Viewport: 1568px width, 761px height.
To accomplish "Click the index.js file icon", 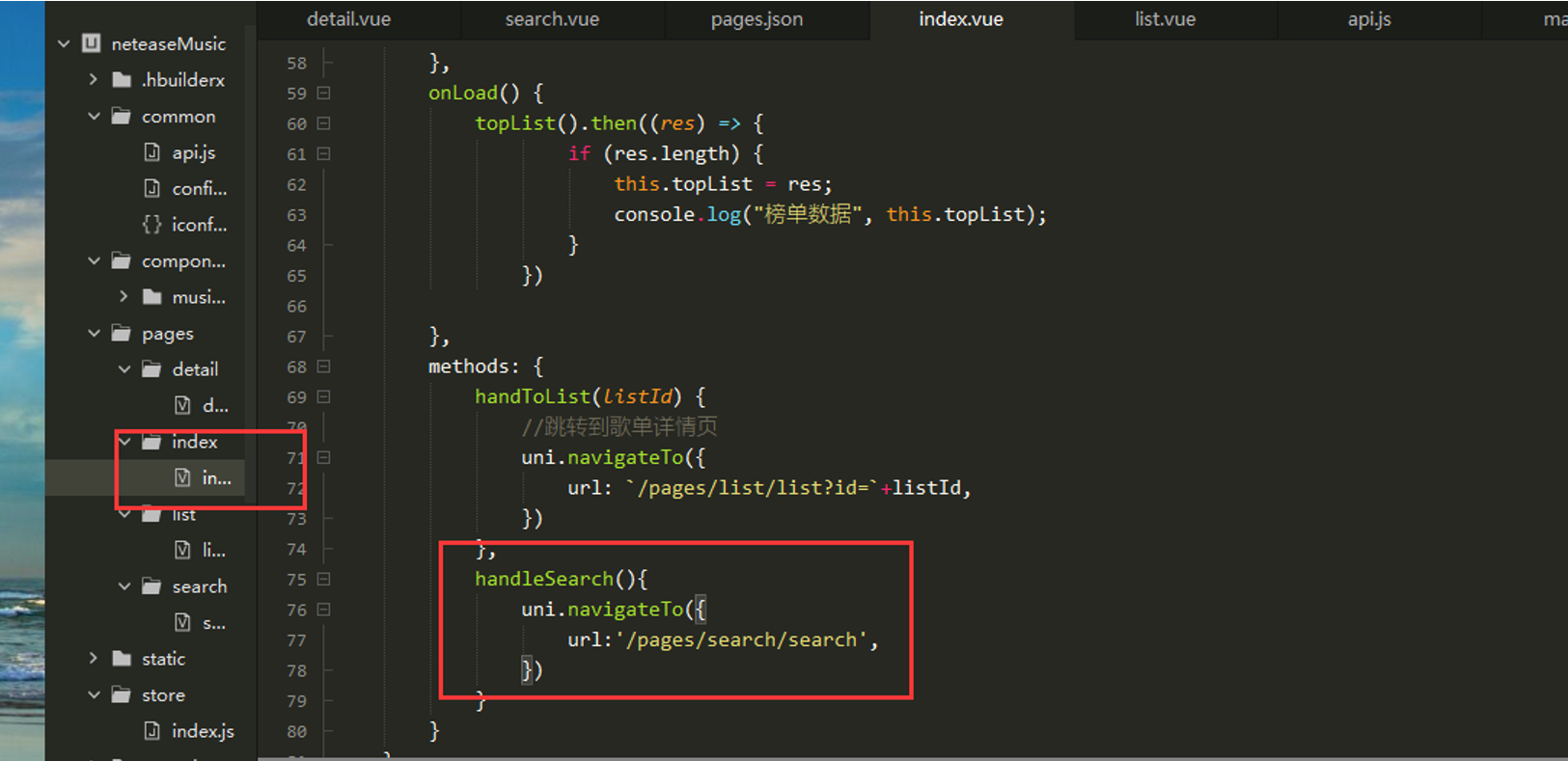I will pyautogui.click(x=151, y=730).
